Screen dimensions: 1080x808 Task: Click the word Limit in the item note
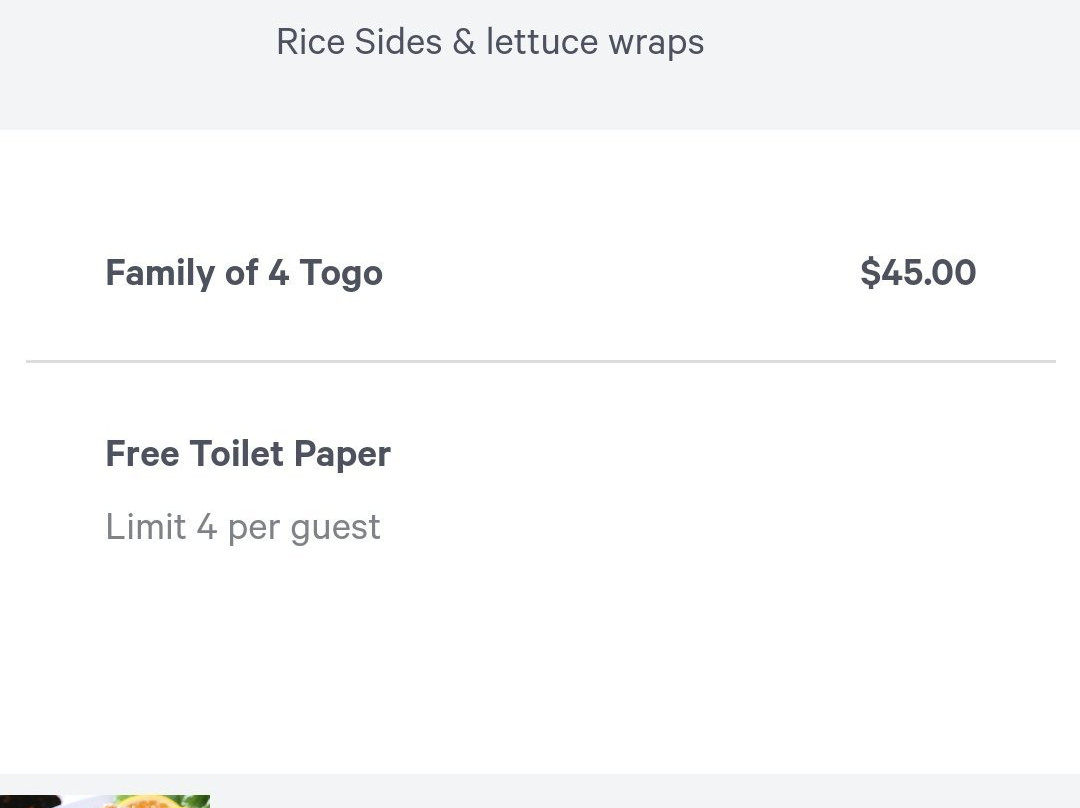(x=146, y=527)
